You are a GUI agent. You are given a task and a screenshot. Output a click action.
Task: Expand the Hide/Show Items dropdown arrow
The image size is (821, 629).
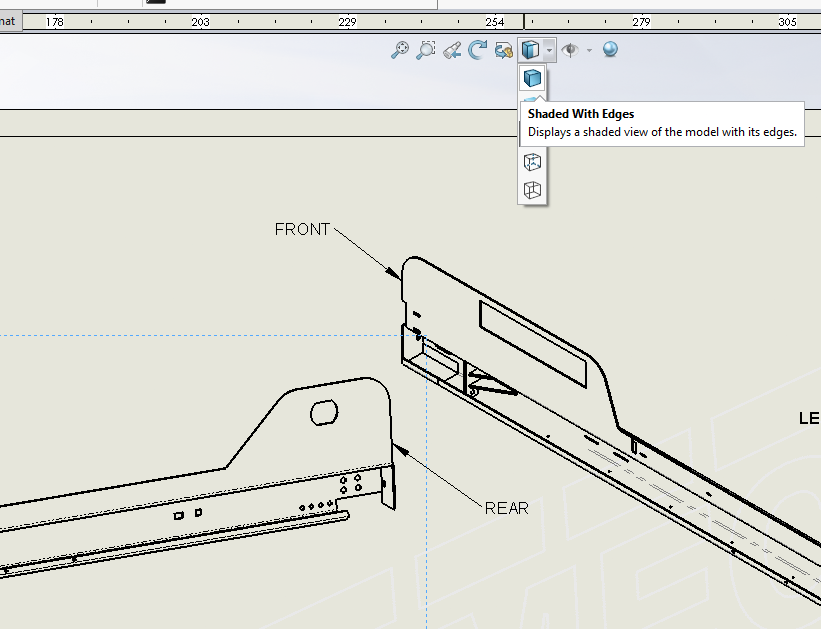[589, 49]
